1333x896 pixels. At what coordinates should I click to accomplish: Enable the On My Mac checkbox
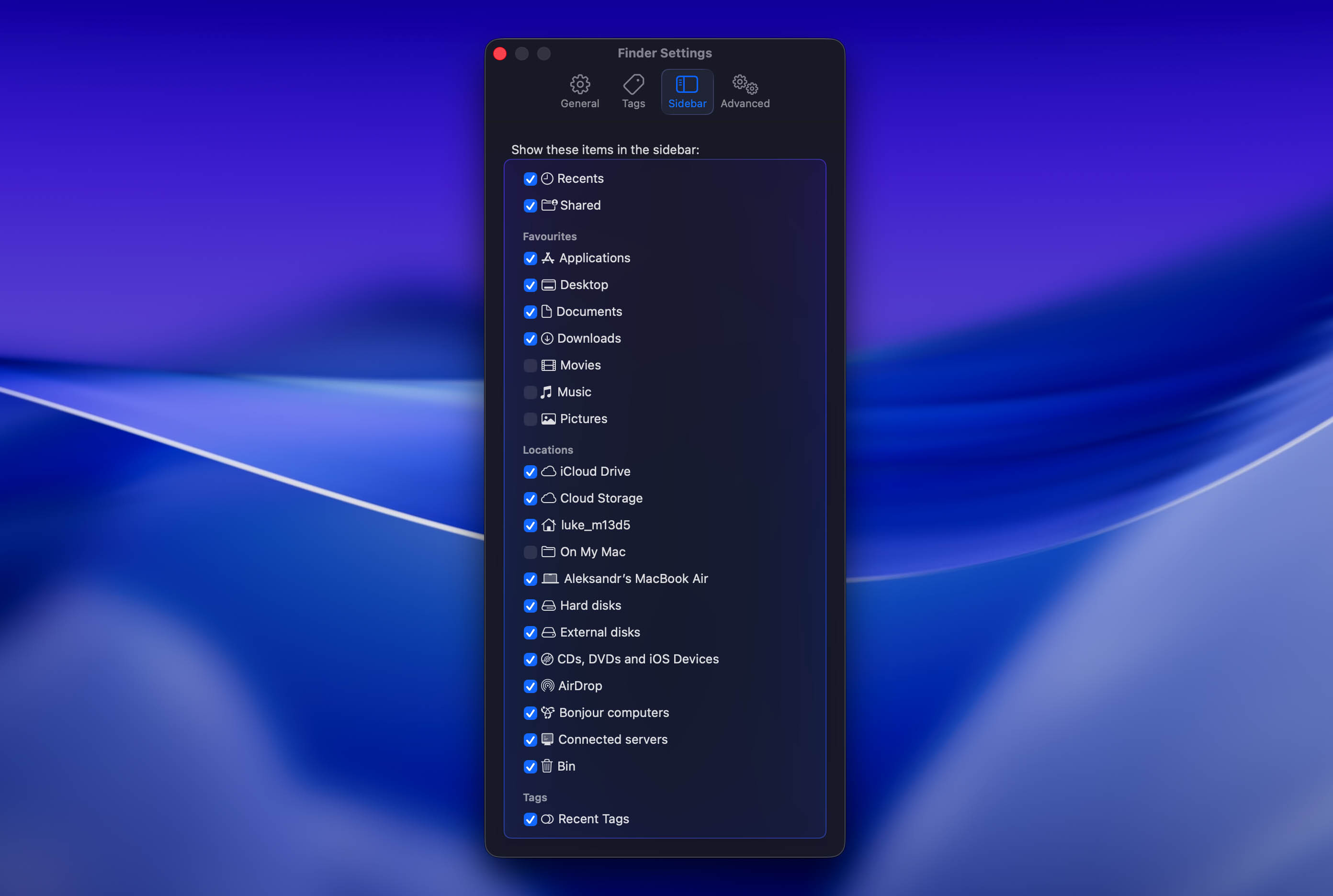click(x=530, y=552)
